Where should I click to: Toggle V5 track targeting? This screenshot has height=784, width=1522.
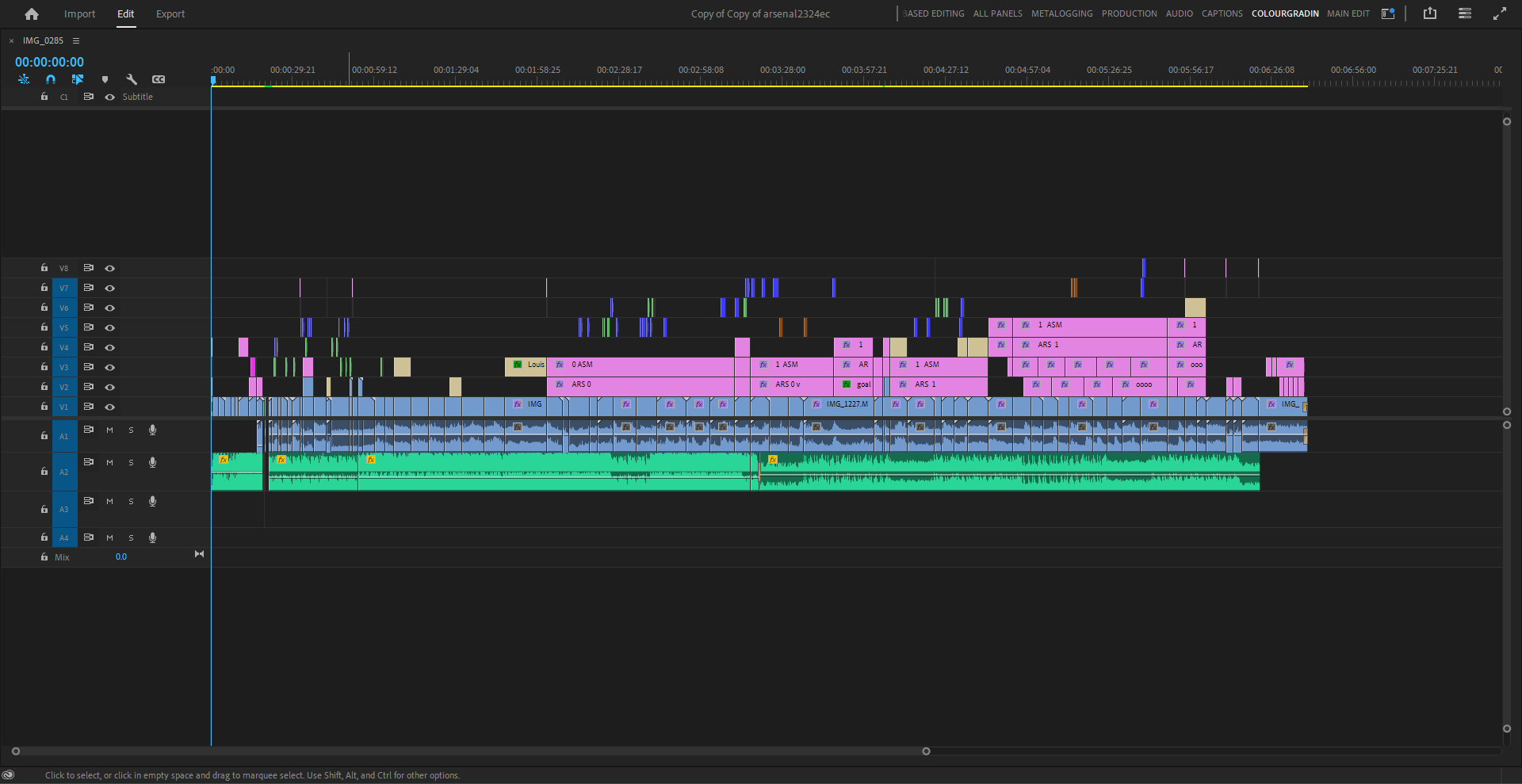(x=64, y=327)
